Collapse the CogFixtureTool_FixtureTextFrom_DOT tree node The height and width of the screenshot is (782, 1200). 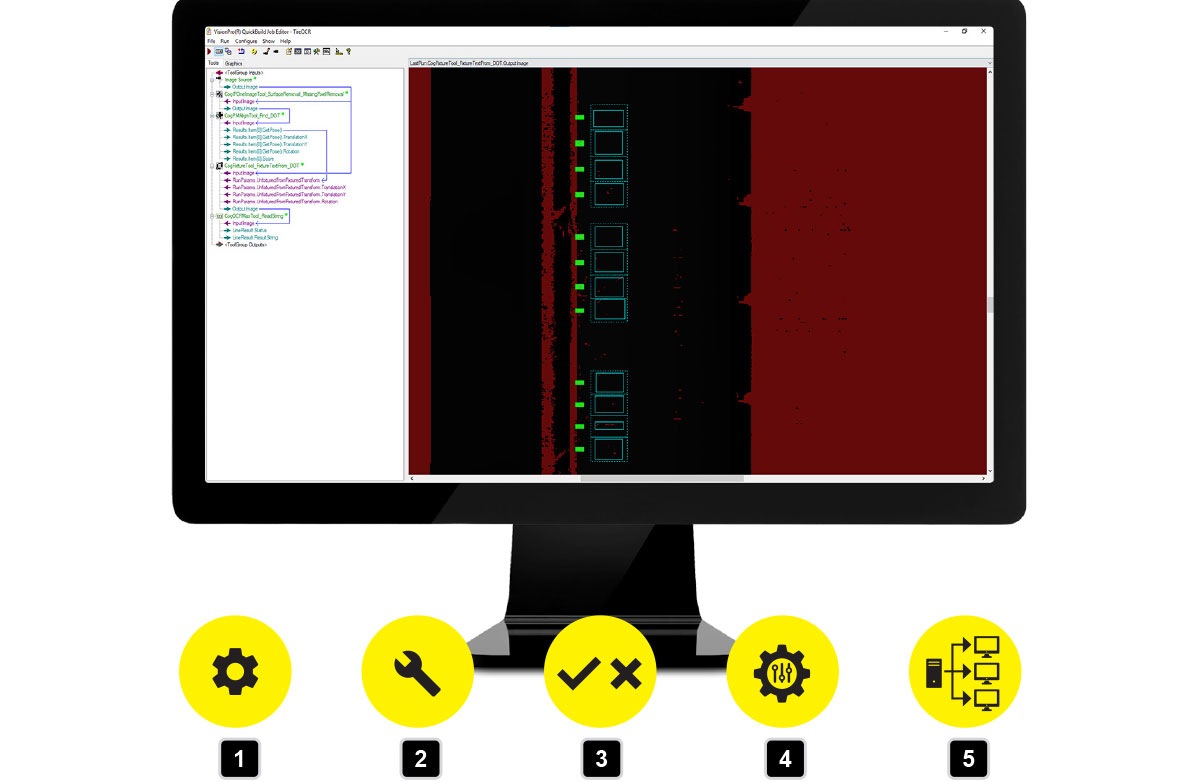click(212, 166)
